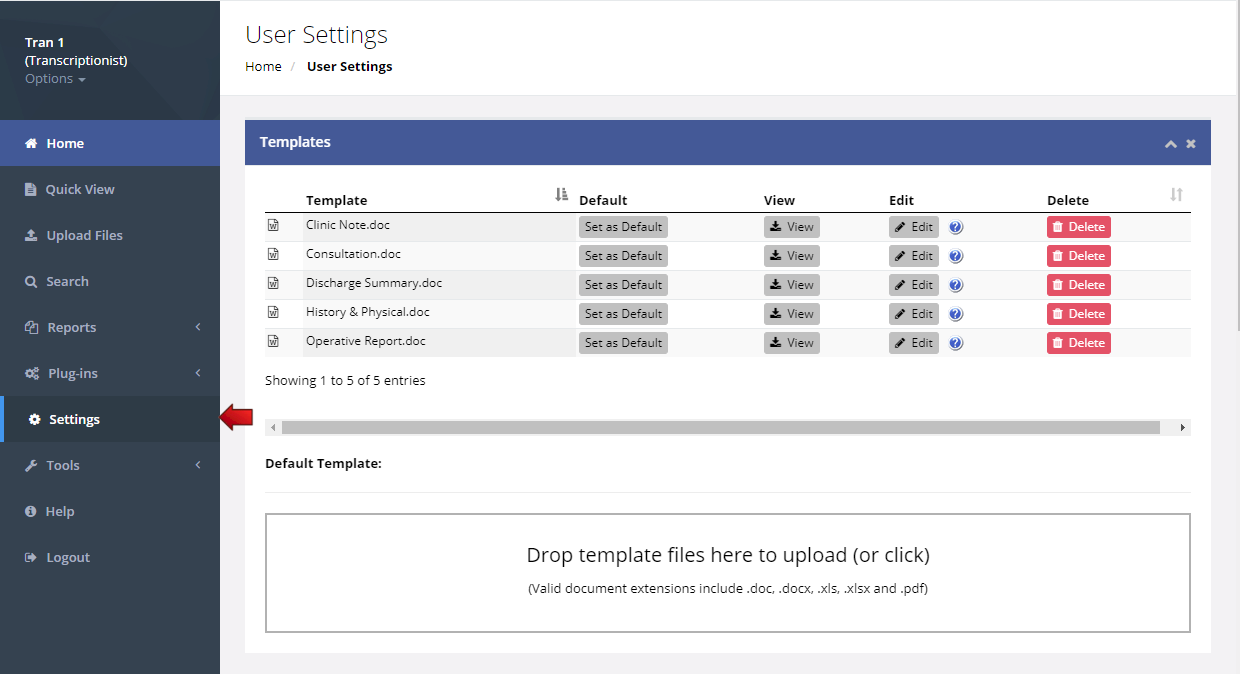Click the sort arrows icon in Delete column
The width and height of the screenshot is (1240, 674).
tap(1176, 194)
